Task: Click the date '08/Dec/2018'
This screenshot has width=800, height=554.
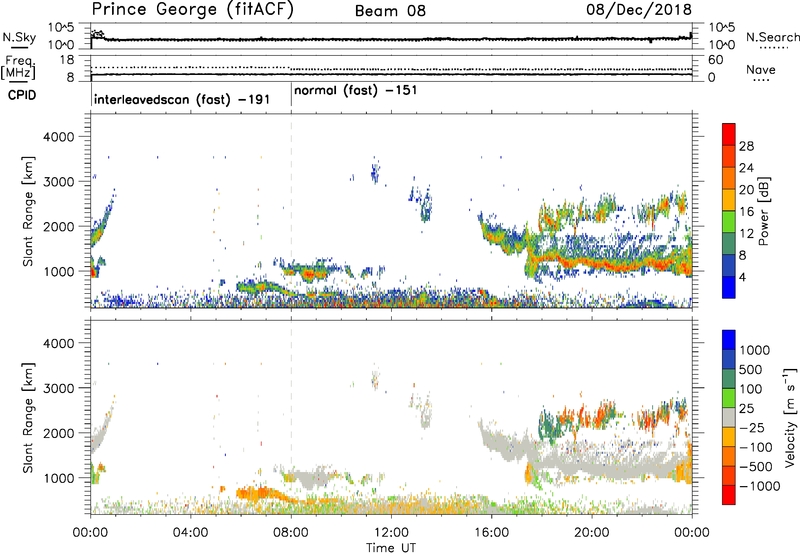Action: [639, 9]
